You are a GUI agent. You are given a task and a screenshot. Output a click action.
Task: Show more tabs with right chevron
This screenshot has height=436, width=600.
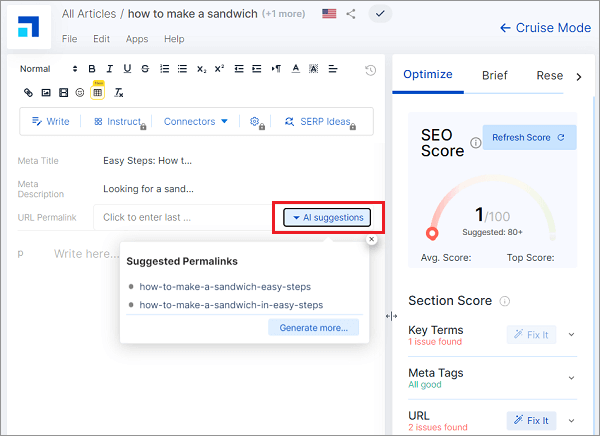[579, 77]
